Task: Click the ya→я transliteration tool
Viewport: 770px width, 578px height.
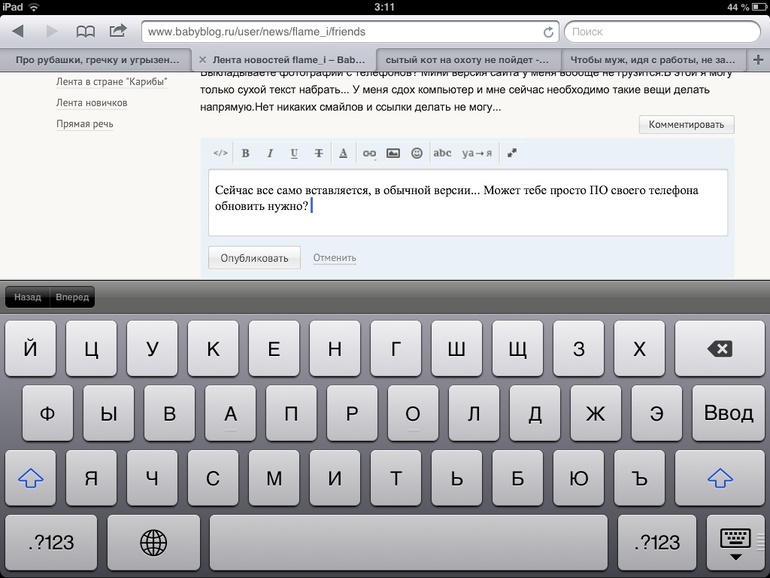Action: pyautogui.click(x=477, y=153)
